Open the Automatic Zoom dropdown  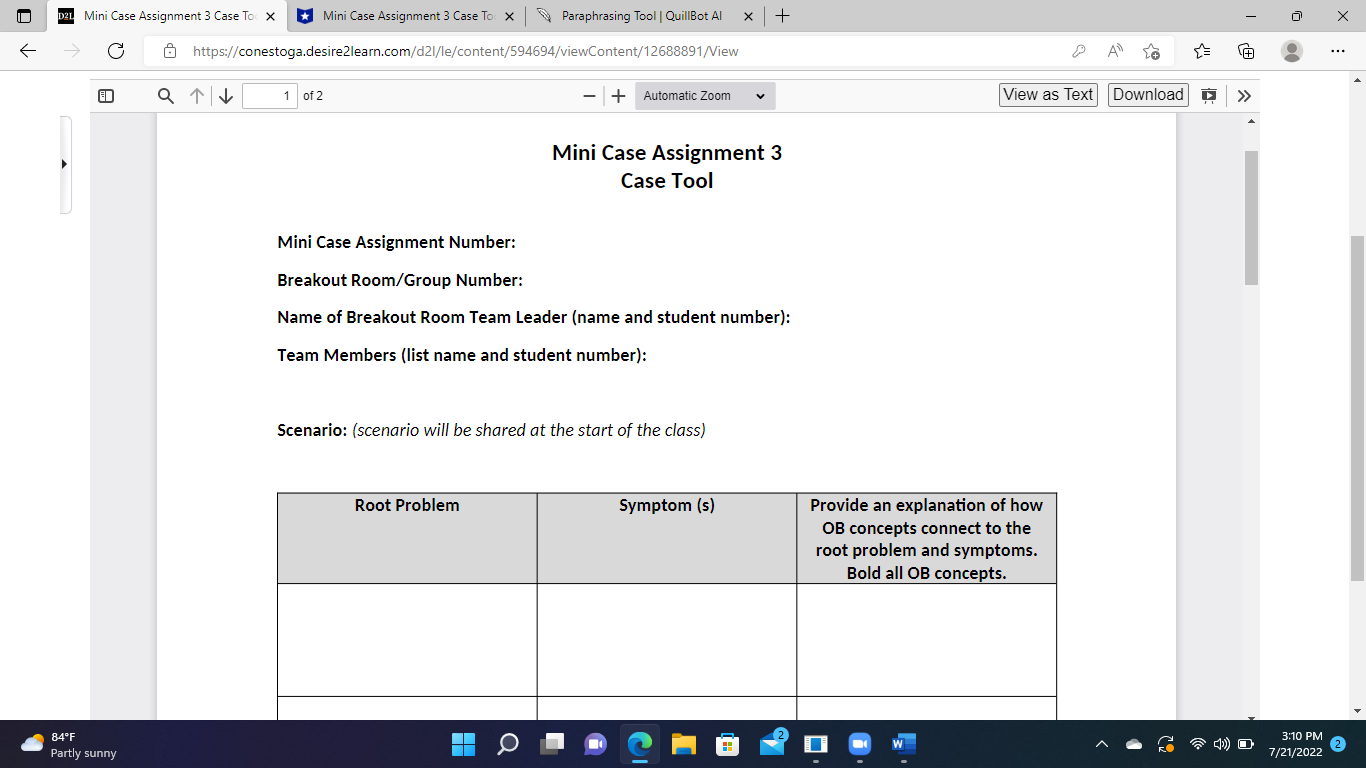coord(705,95)
